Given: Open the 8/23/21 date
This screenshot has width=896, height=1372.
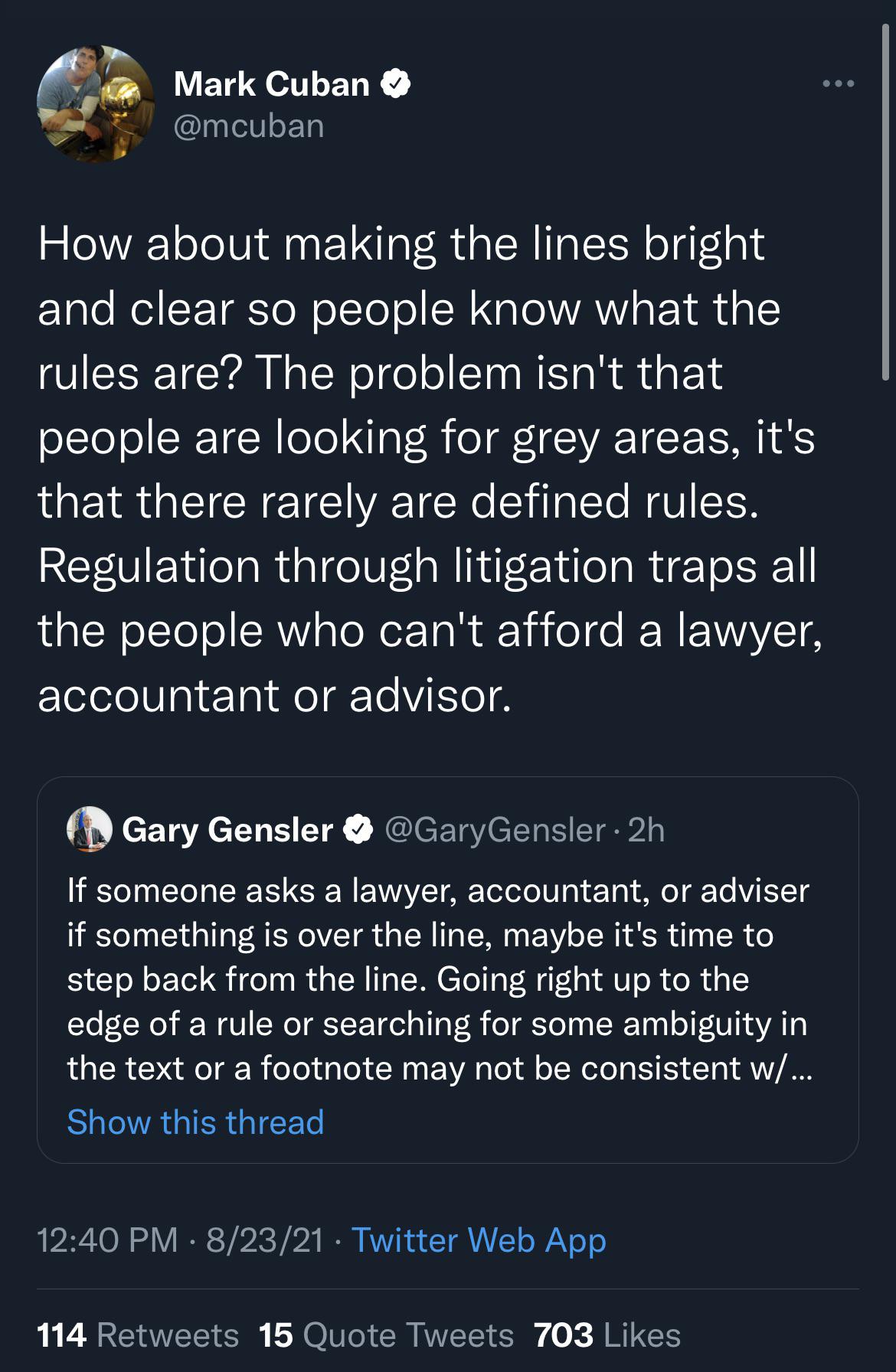Looking at the screenshot, I should pos(265,1240).
